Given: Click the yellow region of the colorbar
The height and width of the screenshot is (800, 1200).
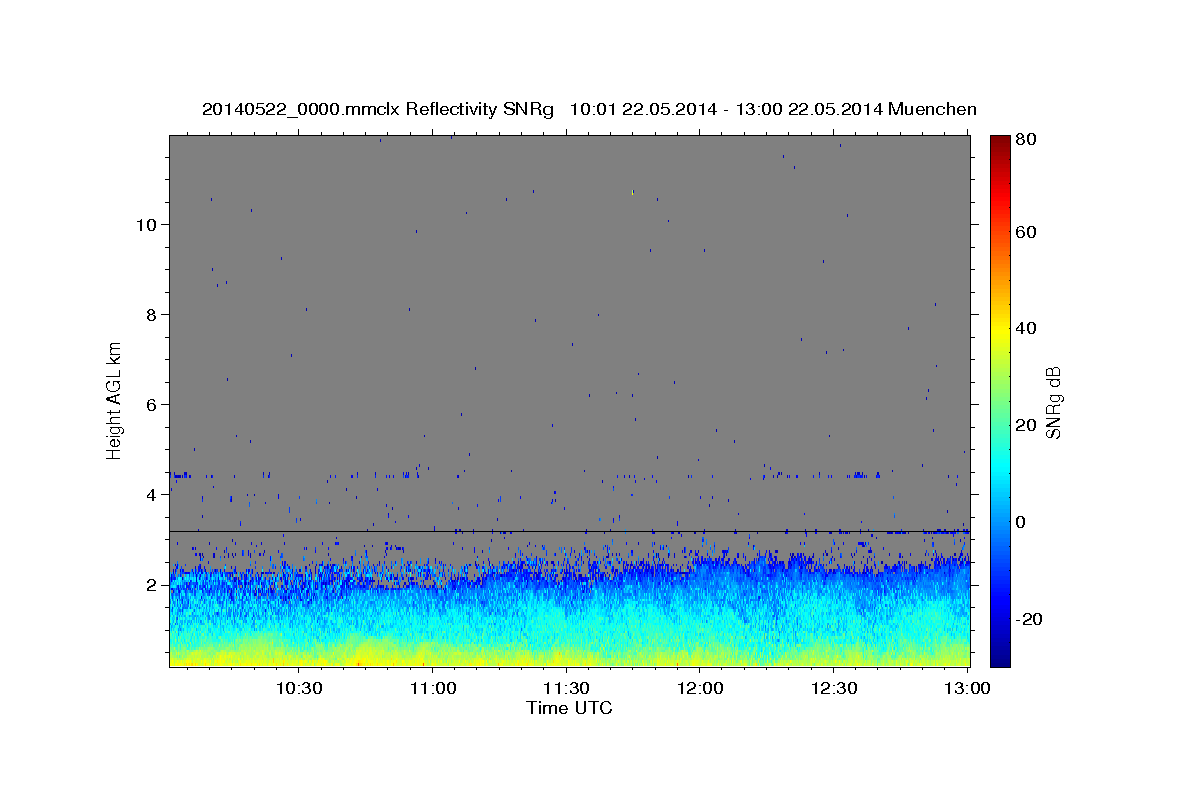Looking at the screenshot, I should (1000, 330).
